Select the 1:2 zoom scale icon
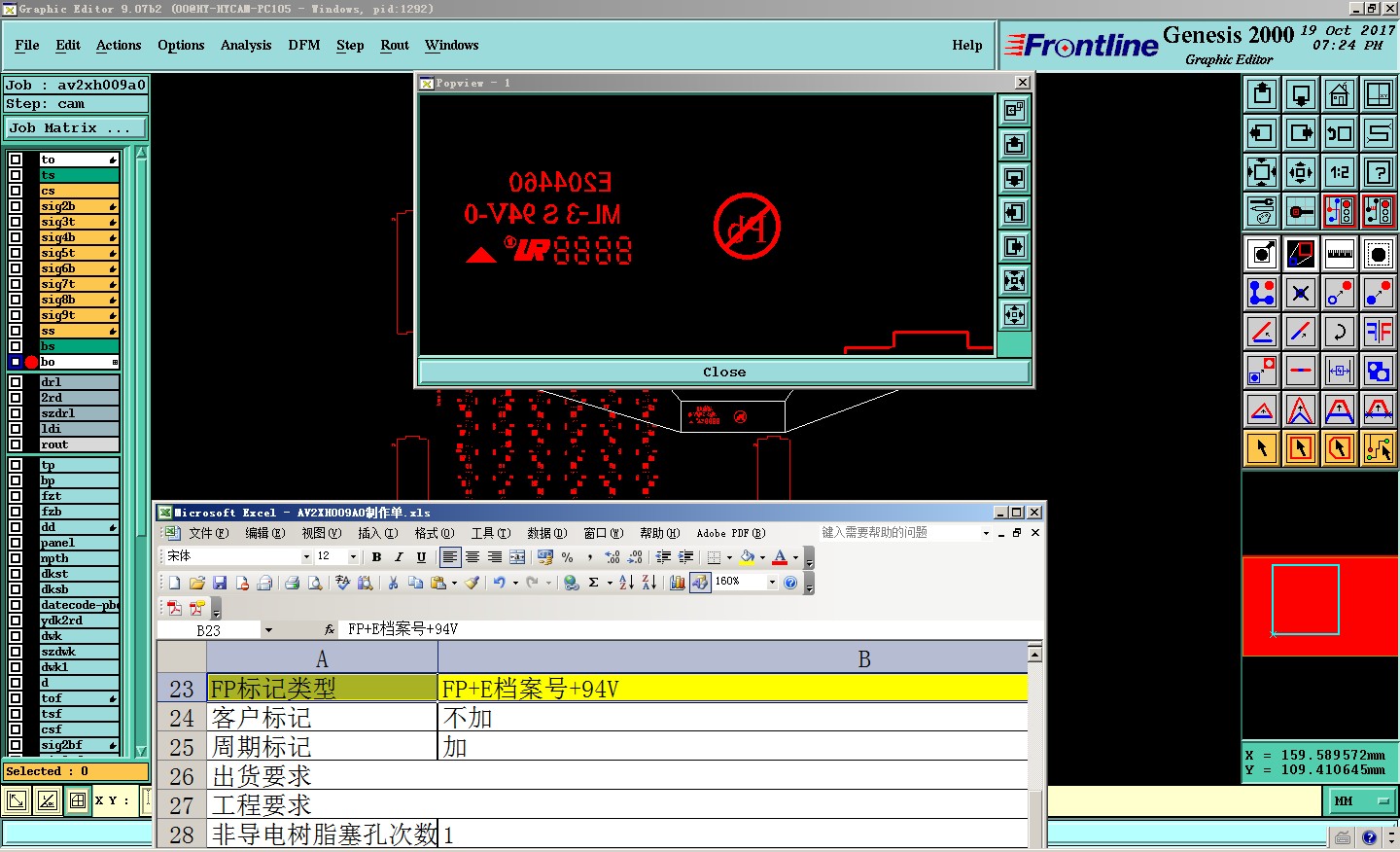 (x=1340, y=172)
